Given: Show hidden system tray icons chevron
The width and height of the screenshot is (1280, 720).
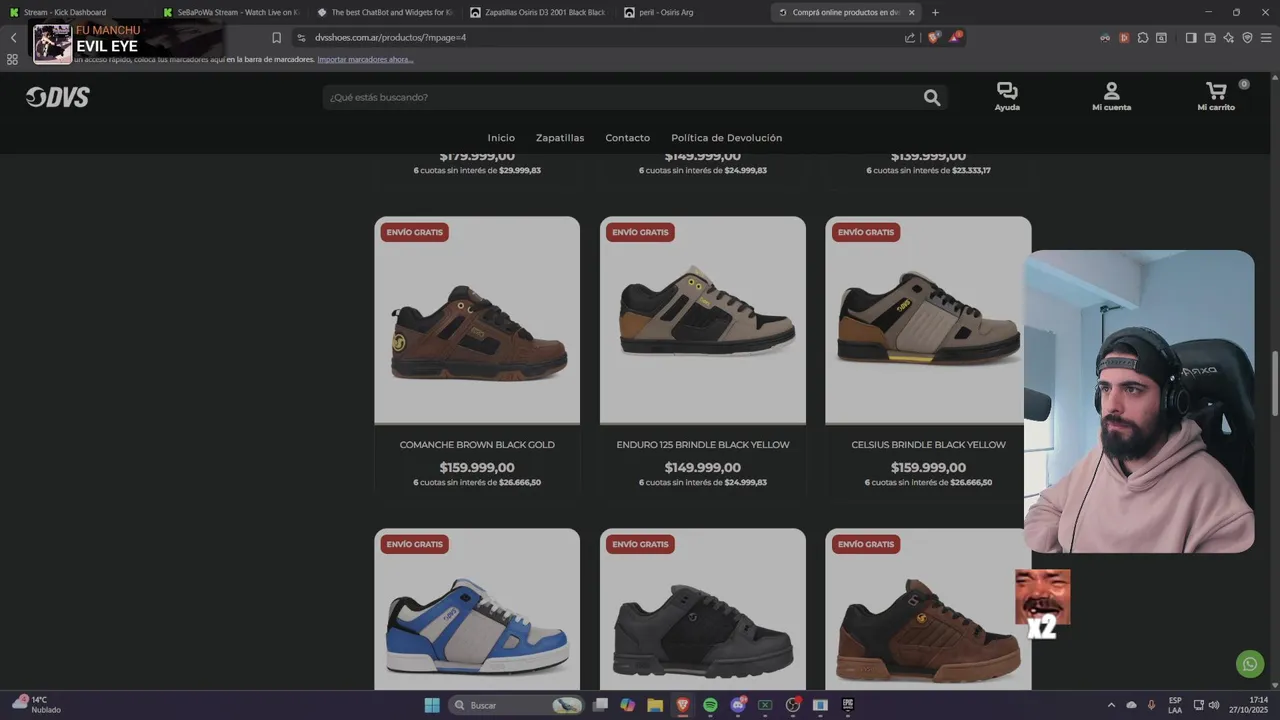Looking at the screenshot, I should [x=1111, y=705].
